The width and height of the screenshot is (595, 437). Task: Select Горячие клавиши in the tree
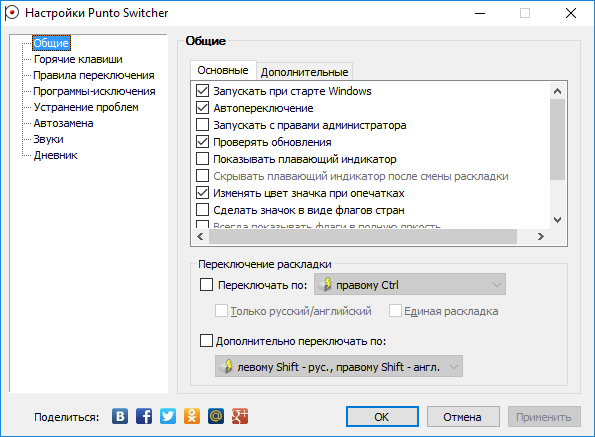coord(78,59)
